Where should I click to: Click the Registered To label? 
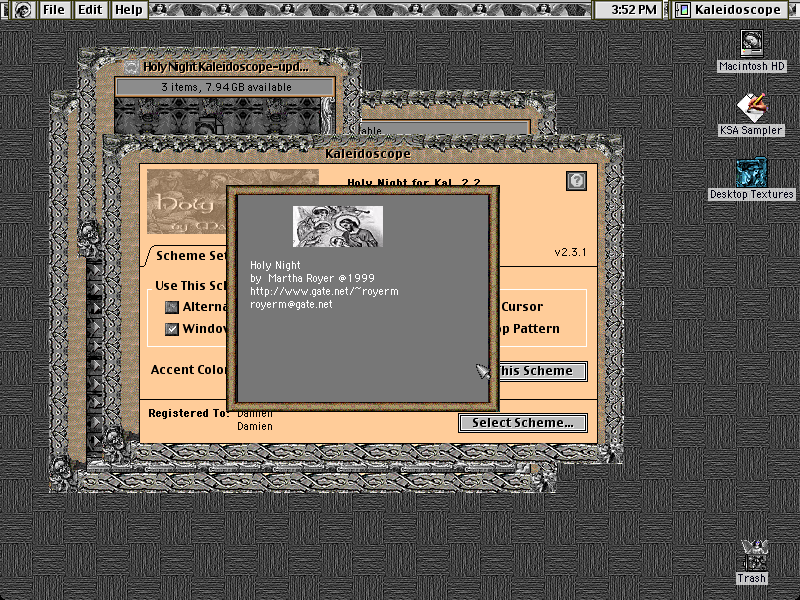point(188,413)
